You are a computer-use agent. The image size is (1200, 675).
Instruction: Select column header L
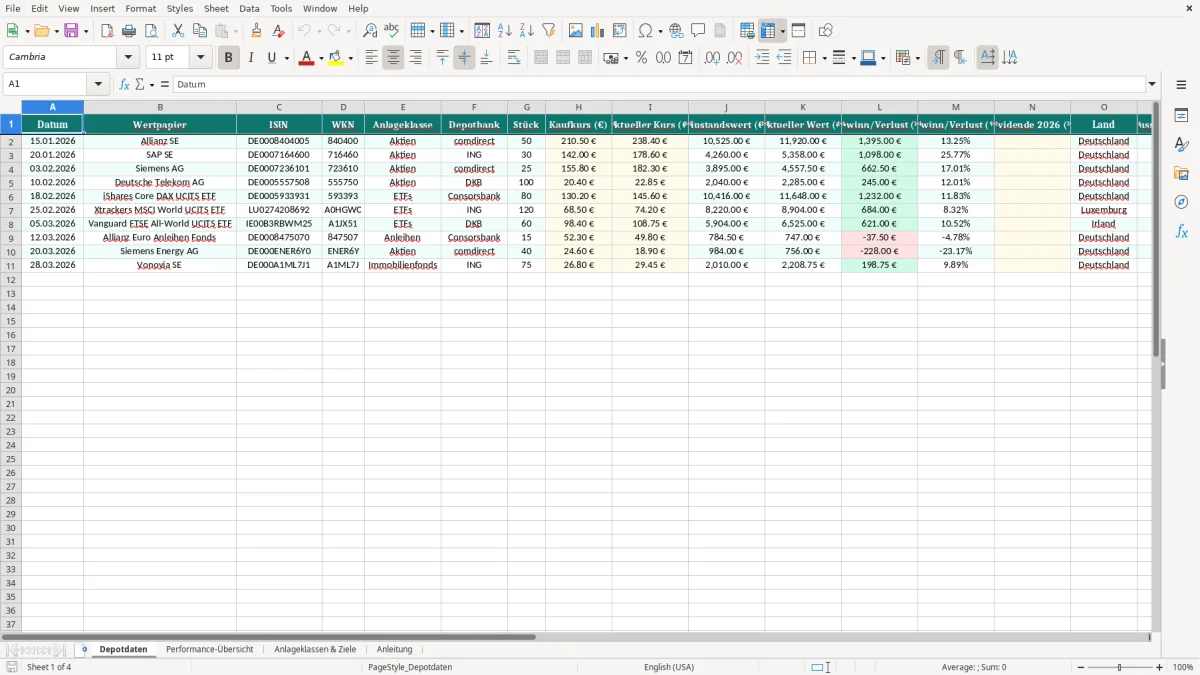click(x=880, y=106)
